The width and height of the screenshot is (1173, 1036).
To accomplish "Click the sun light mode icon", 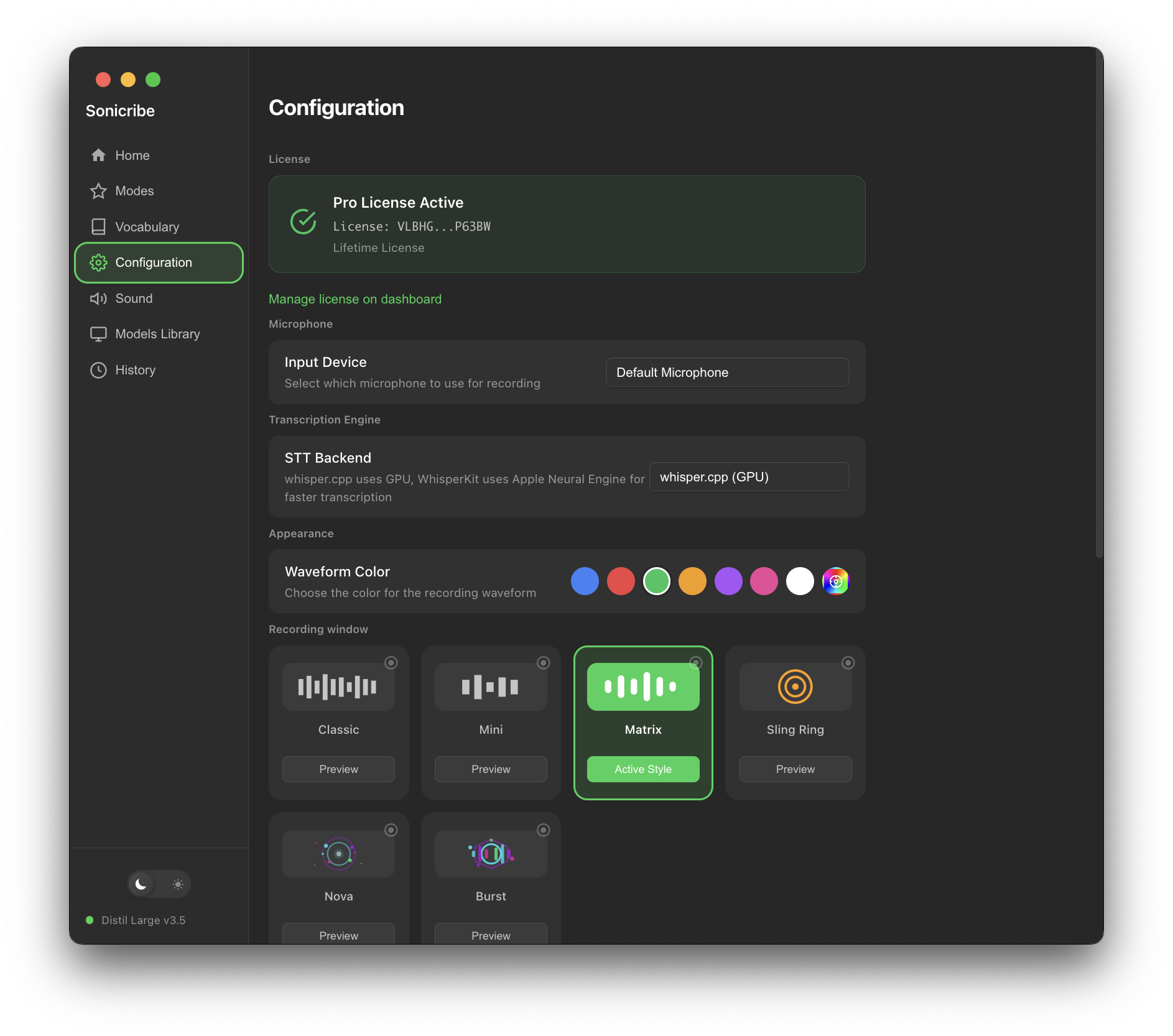I will (x=178, y=884).
